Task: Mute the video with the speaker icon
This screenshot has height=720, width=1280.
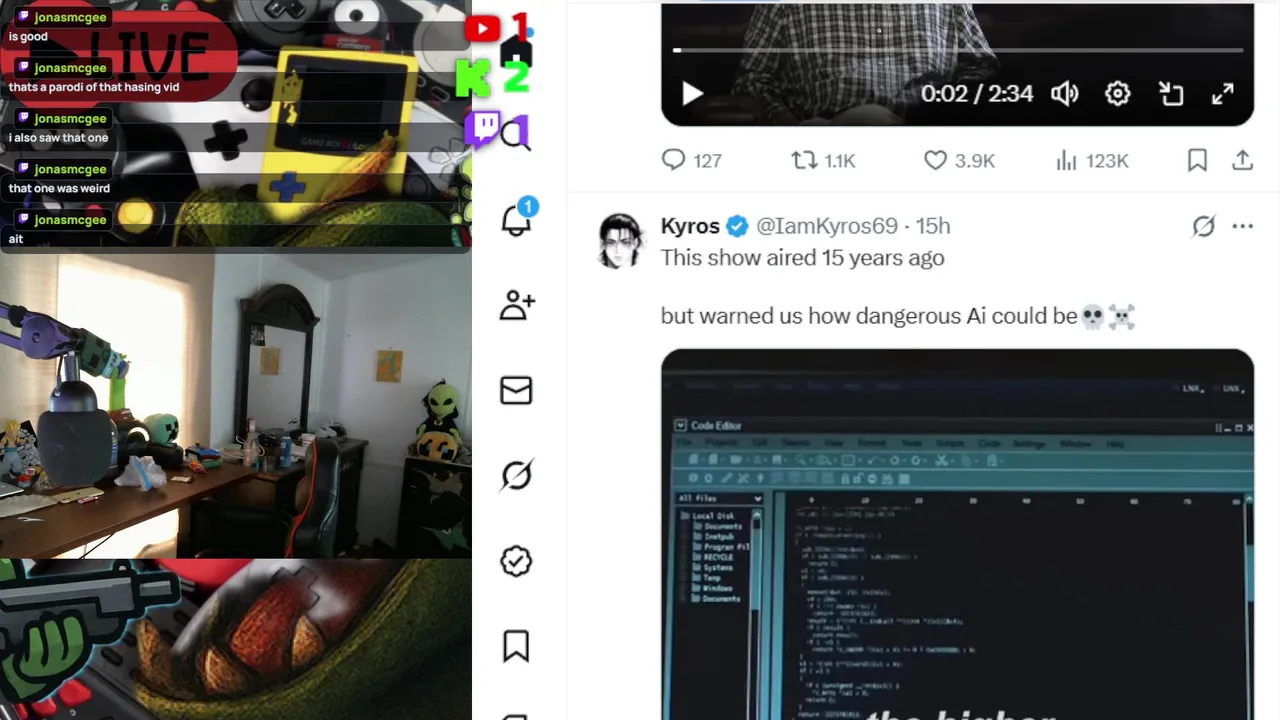Action: 1064,94
